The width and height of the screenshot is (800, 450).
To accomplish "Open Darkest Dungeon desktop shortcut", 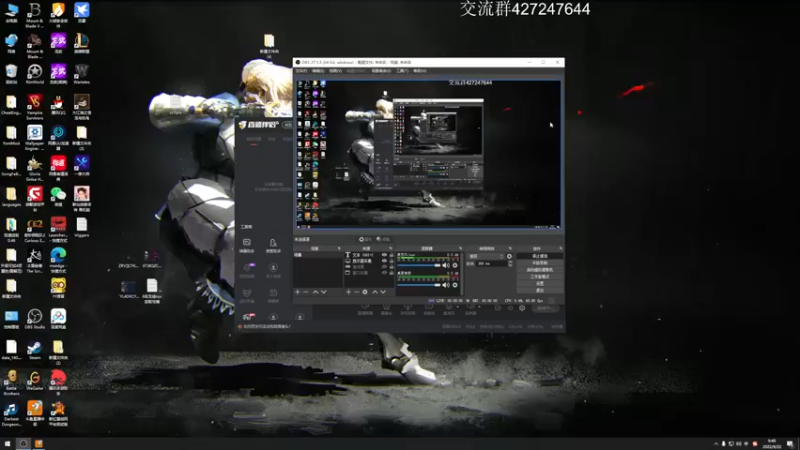I will click(x=11, y=413).
